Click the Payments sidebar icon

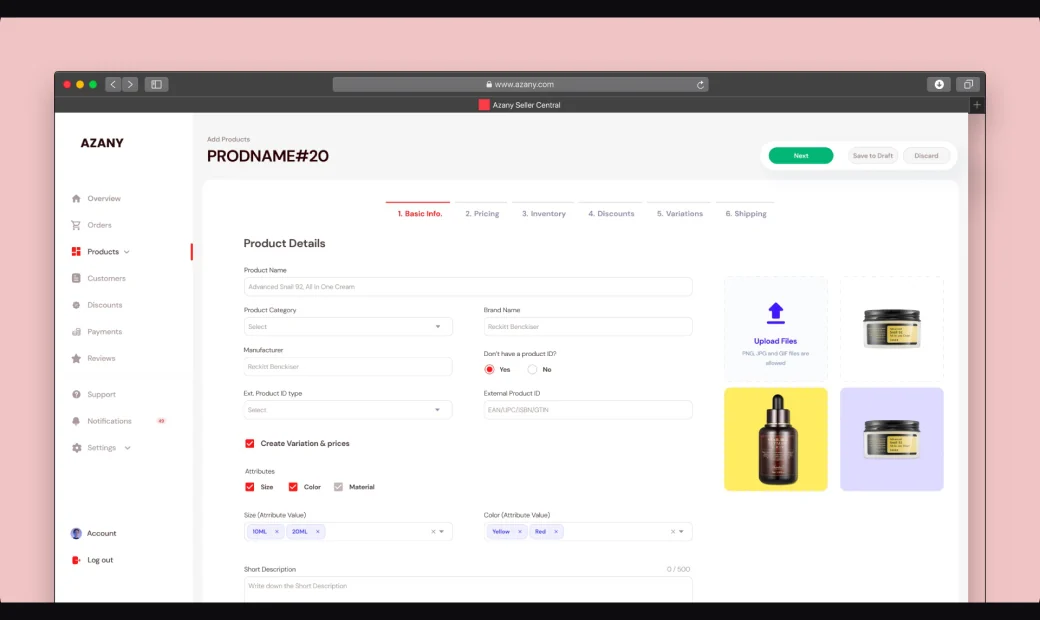pyautogui.click(x=76, y=332)
